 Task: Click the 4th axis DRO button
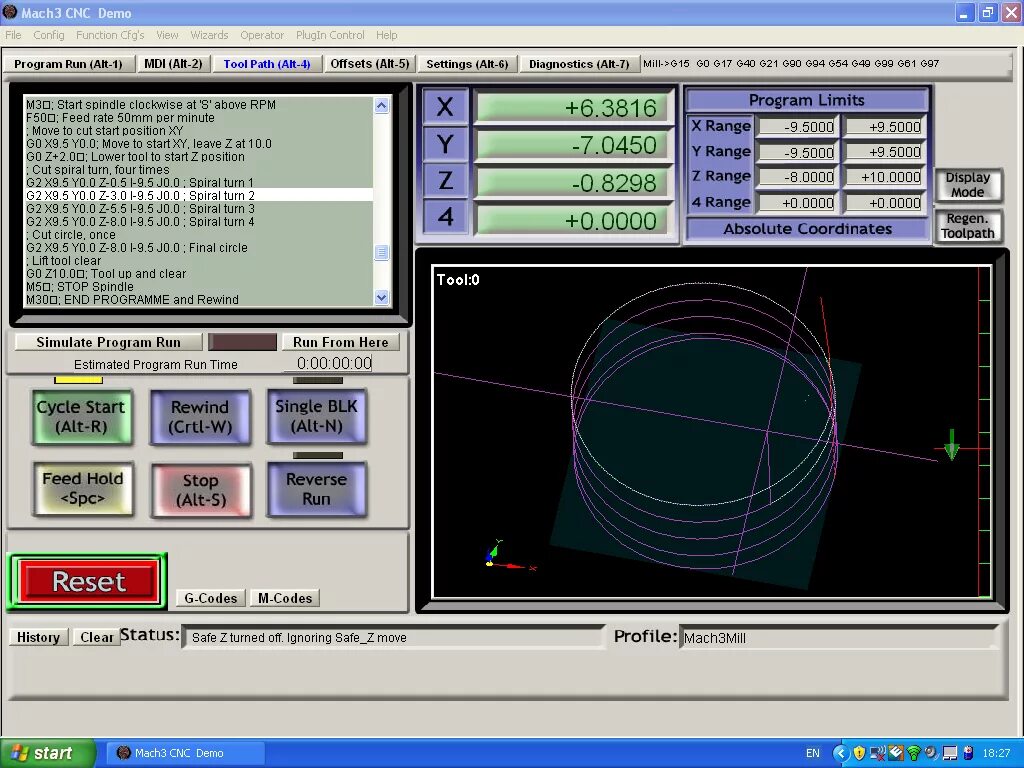tap(445, 217)
